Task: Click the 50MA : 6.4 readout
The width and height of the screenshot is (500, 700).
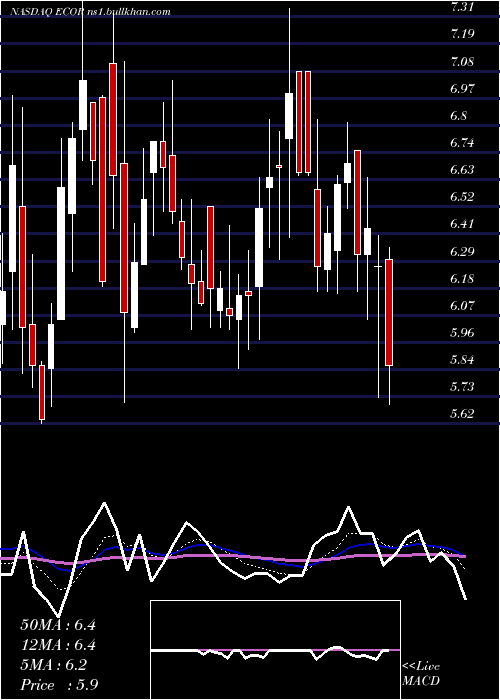Action: pyautogui.click(x=58, y=625)
